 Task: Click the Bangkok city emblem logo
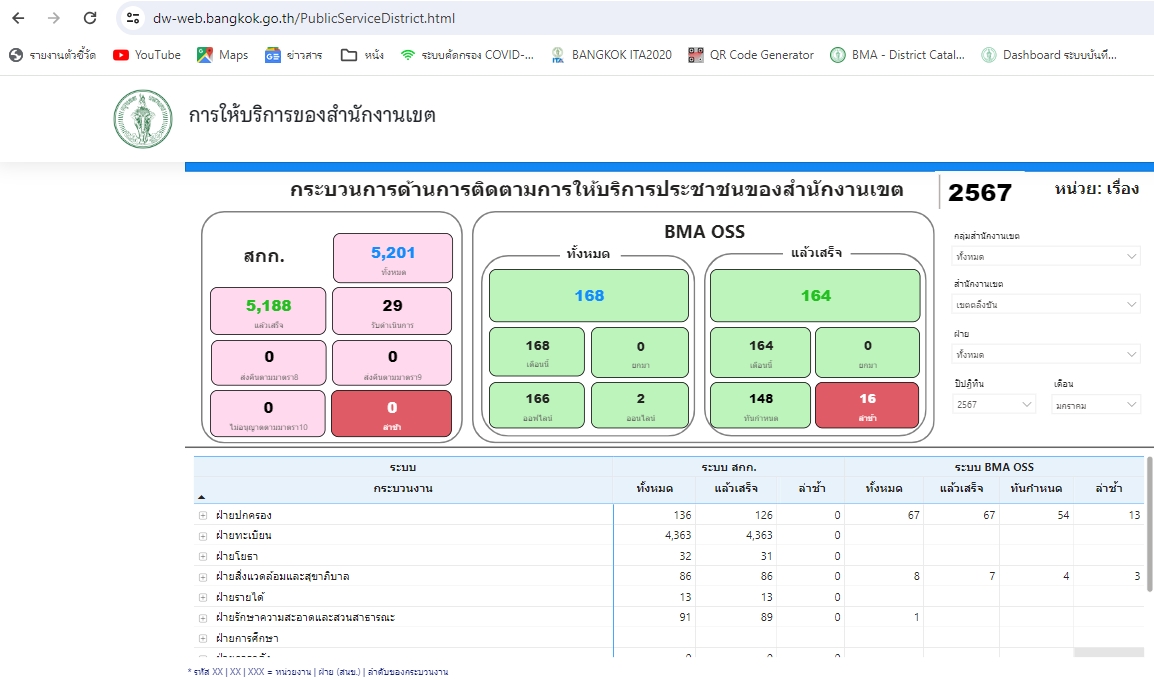143,119
